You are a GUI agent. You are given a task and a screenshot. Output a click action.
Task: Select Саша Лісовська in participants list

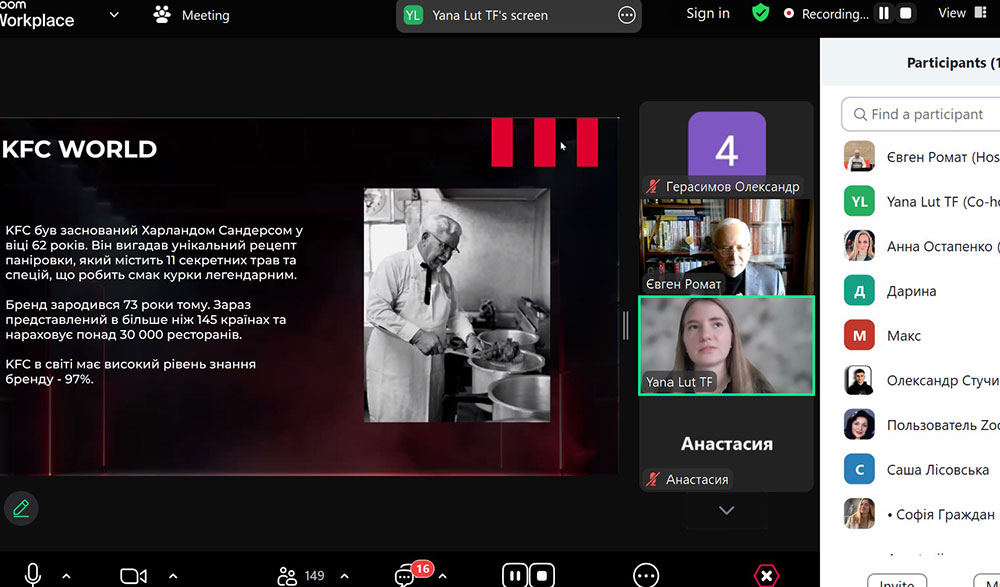[920, 470]
